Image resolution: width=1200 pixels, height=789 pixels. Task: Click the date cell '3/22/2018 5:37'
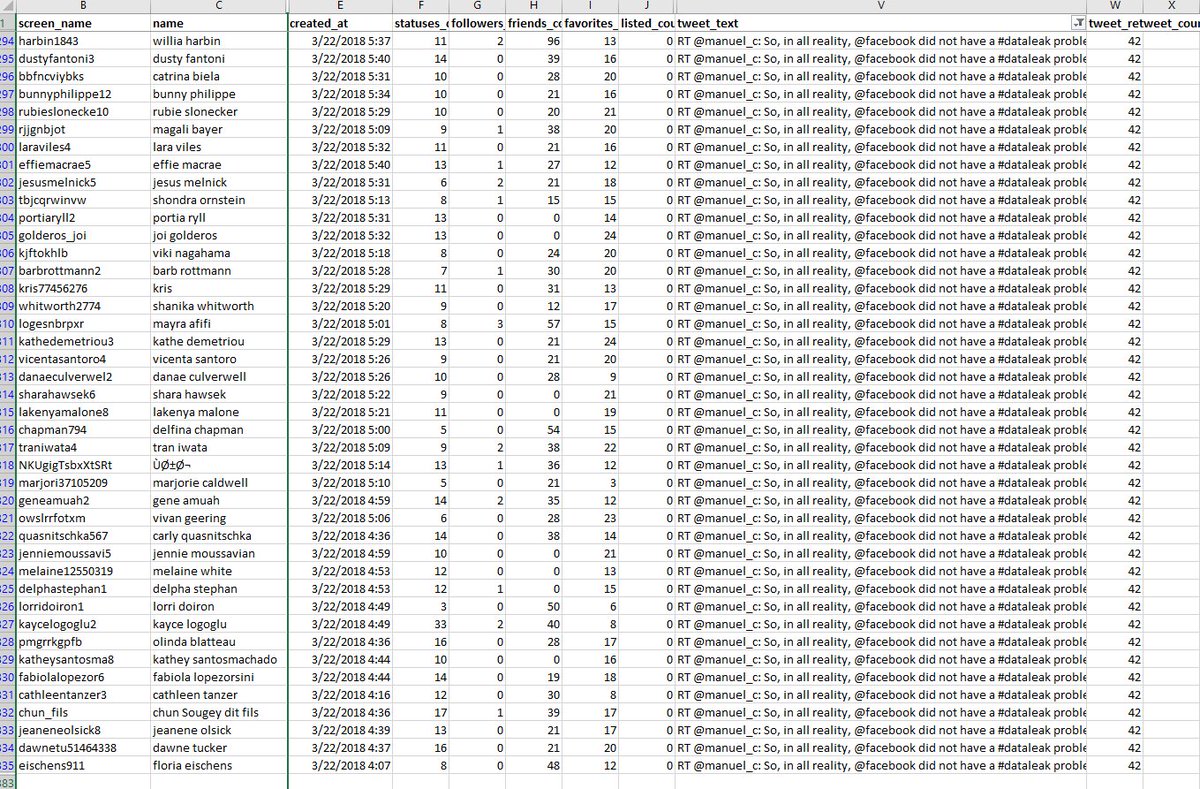(339, 41)
